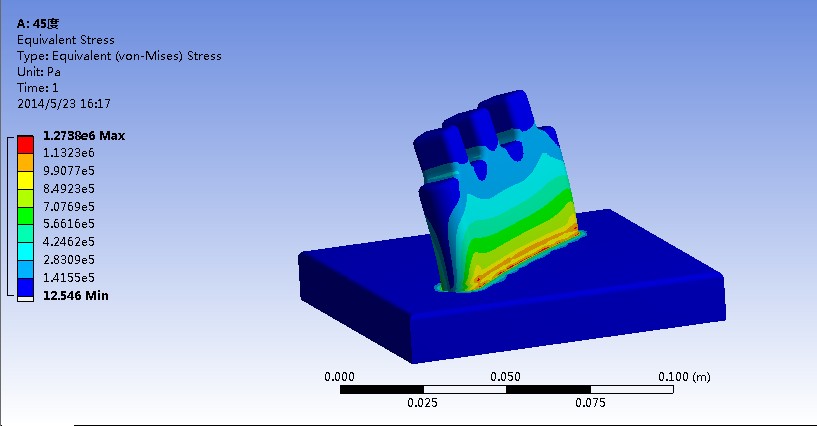Click the 0.050 scale label
The height and width of the screenshot is (426, 817).
(x=505, y=377)
